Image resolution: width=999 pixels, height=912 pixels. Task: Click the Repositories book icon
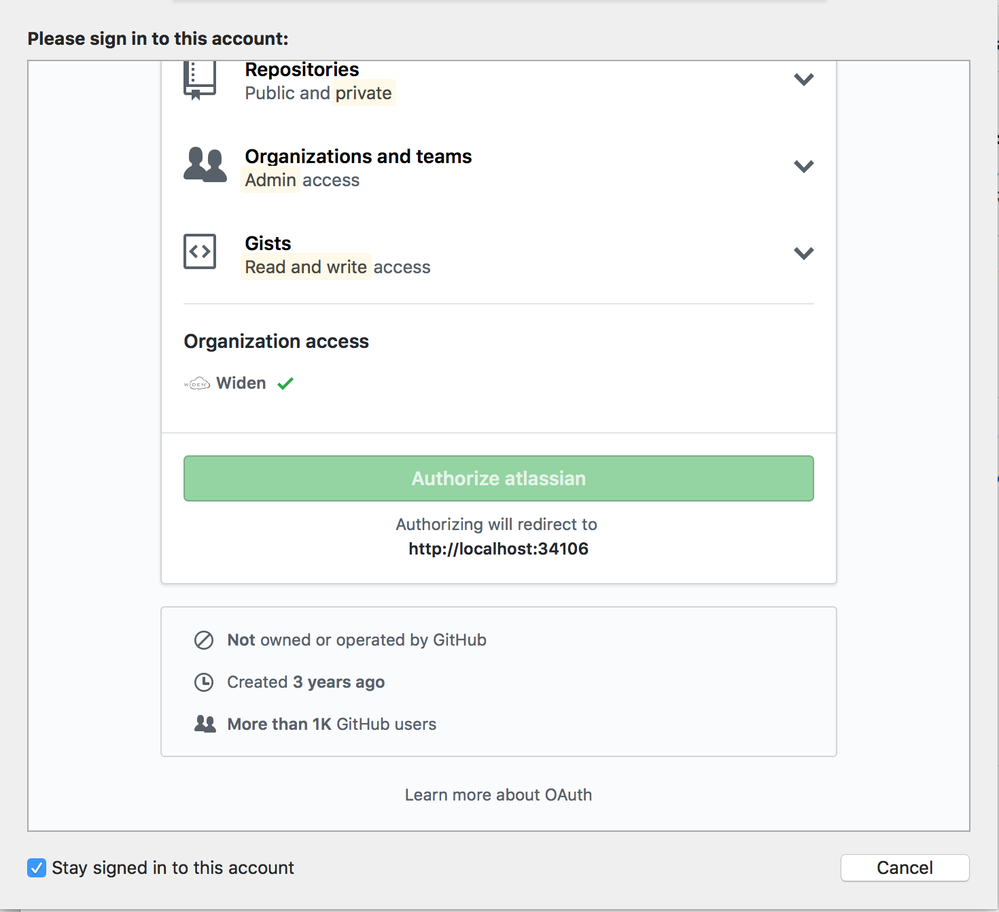199,80
